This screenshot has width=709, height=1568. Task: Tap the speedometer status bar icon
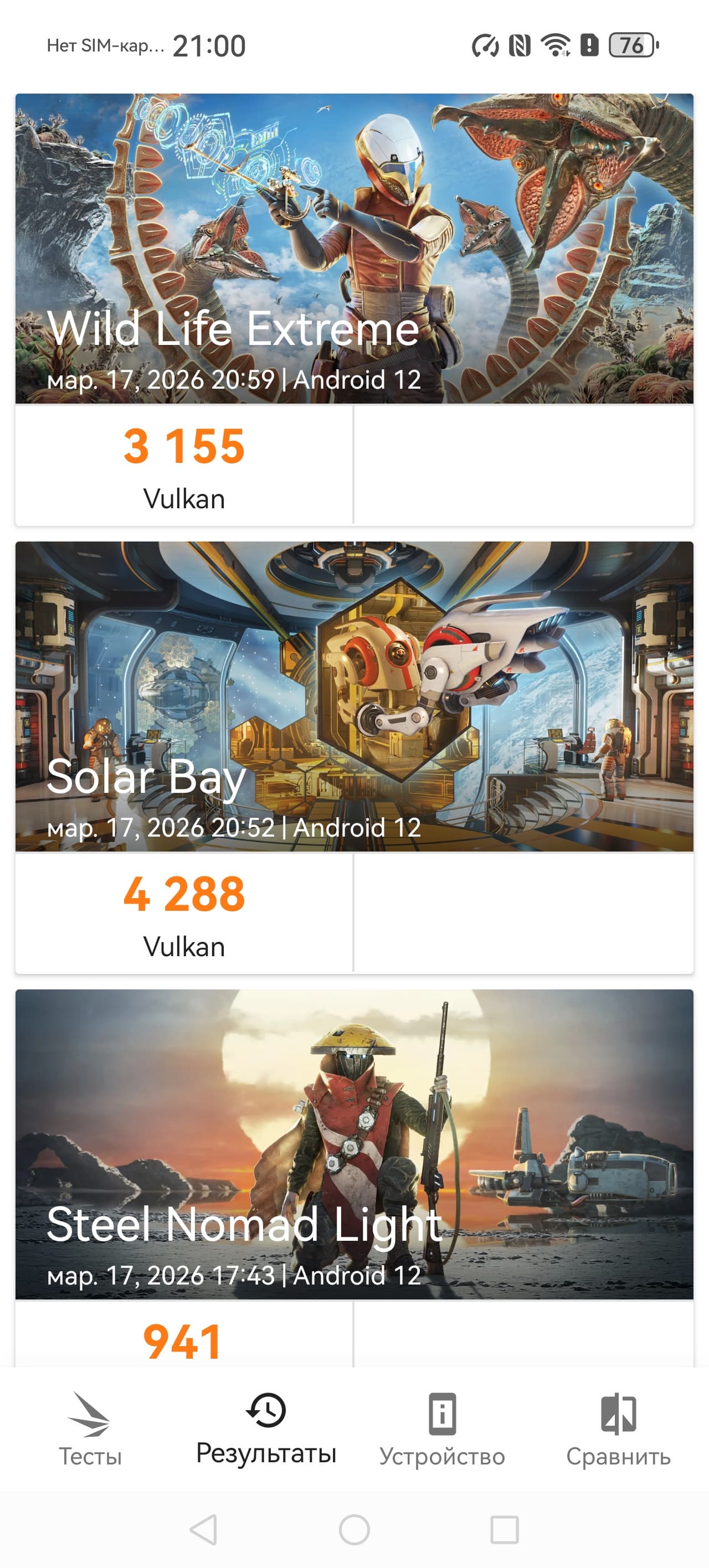(x=485, y=45)
